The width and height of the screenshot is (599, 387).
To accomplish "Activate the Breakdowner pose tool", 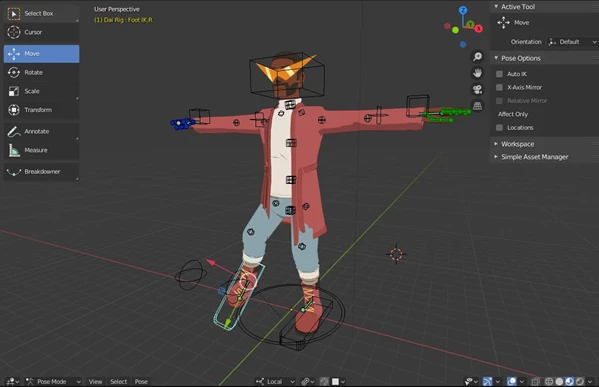I will (41, 172).
